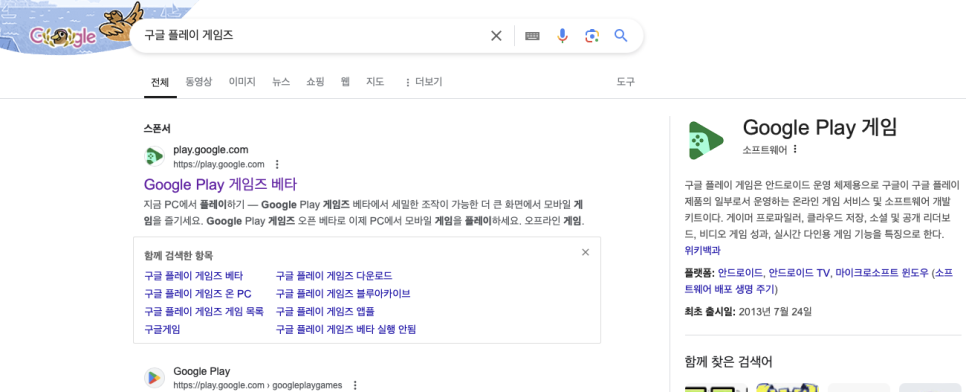Screen dimensions: 966x392
Task: Search 구글 플레이 게임즈 앱플 suggestion
Action: pos(325,311)
